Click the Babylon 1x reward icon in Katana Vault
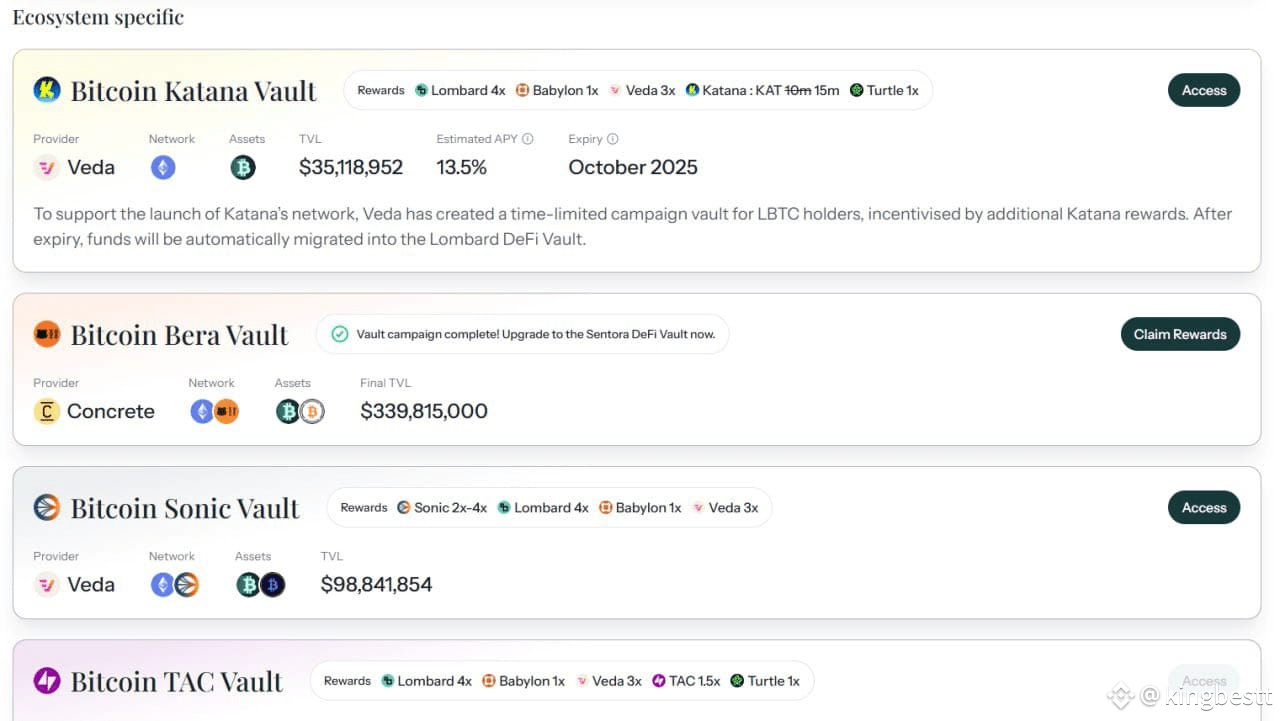This screenshot has height=721, width=1280. (x=522, y=90)
